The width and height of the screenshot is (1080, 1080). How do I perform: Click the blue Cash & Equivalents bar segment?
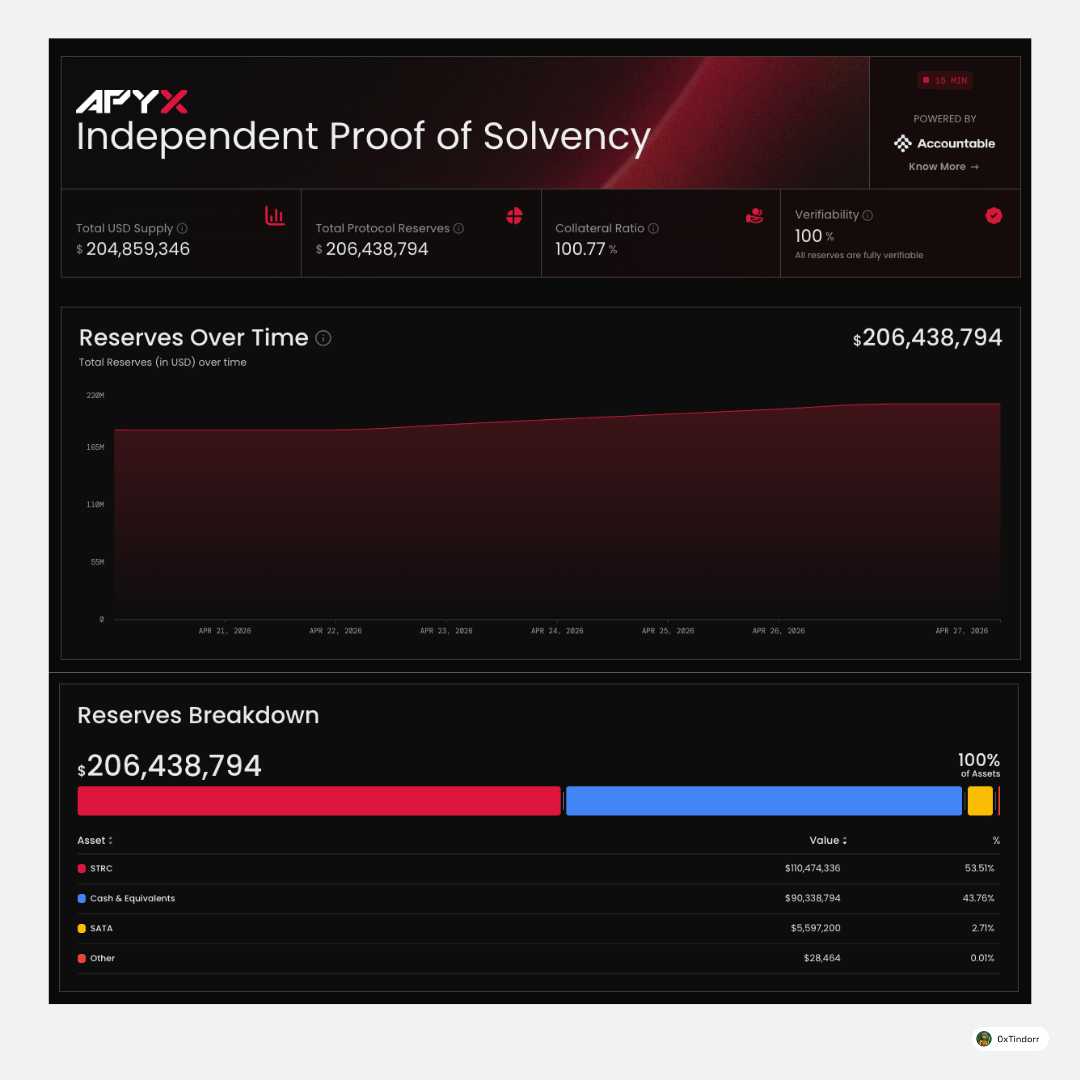pos(763,801)
